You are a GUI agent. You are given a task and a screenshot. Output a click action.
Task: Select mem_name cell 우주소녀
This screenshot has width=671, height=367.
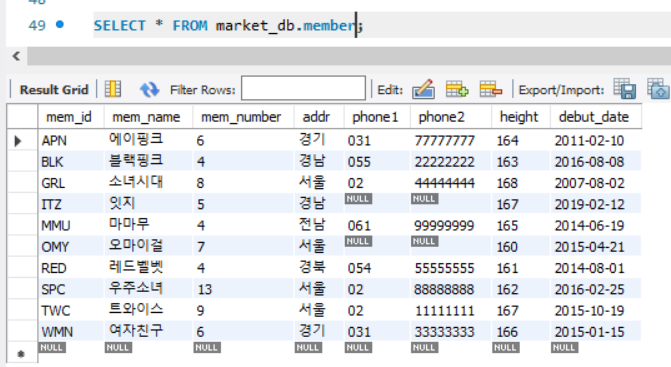tap(148, 289)
